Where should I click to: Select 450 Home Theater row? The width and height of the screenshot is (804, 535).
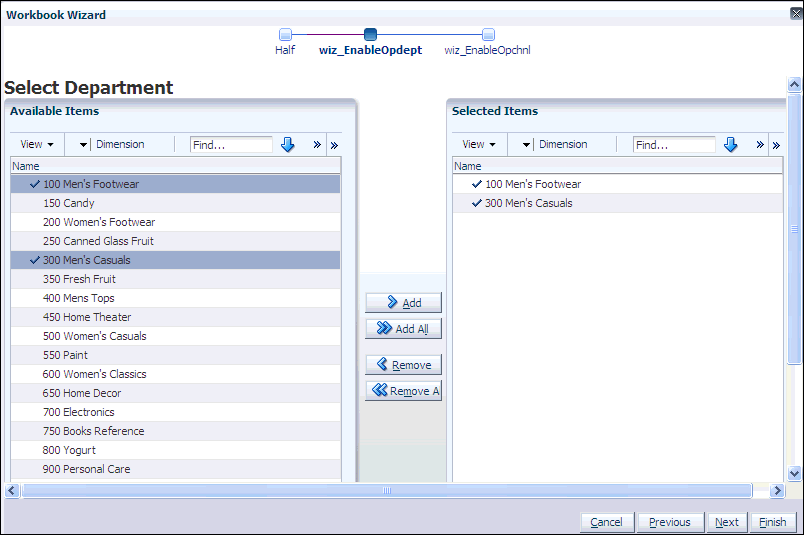pyautogui.click(x=175, y=317)
